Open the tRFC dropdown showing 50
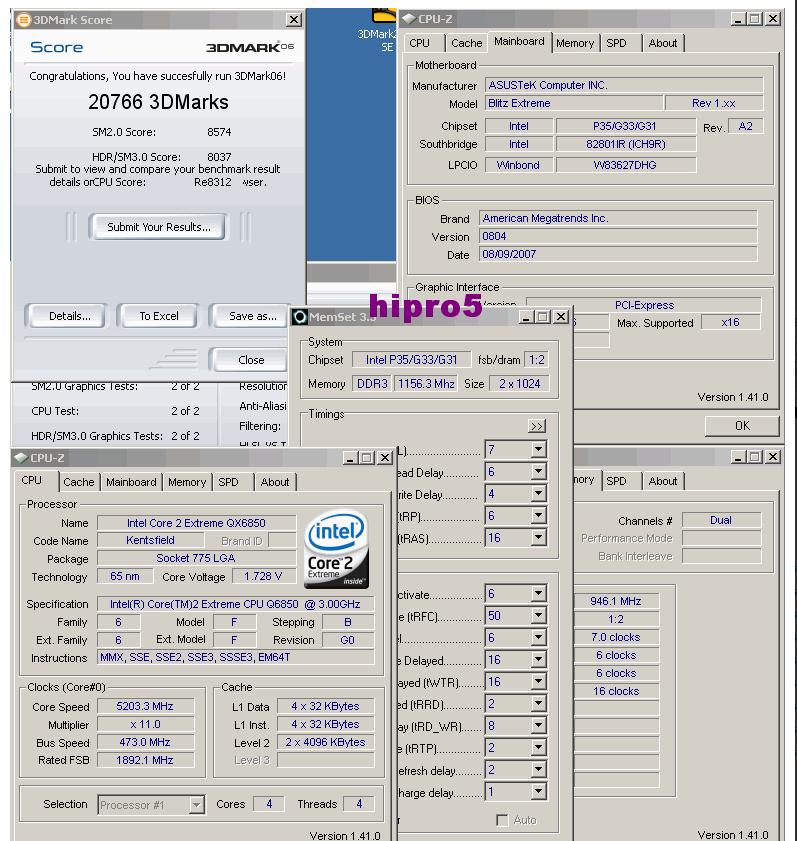 pyautogui.click(x=538, y=616)
